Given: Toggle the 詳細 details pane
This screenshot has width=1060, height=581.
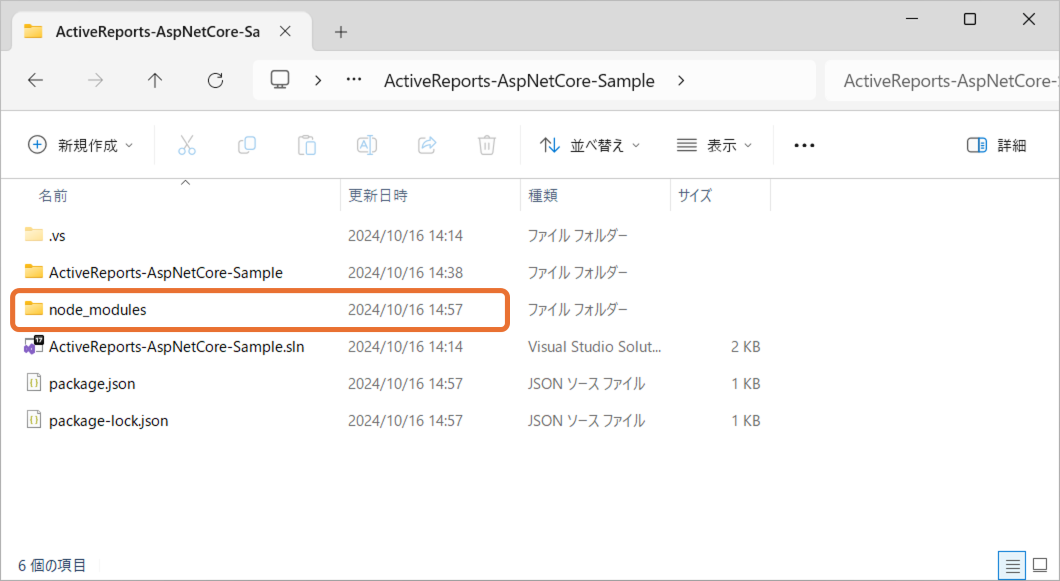Looking at the screenshot, I should coord(996,145).
